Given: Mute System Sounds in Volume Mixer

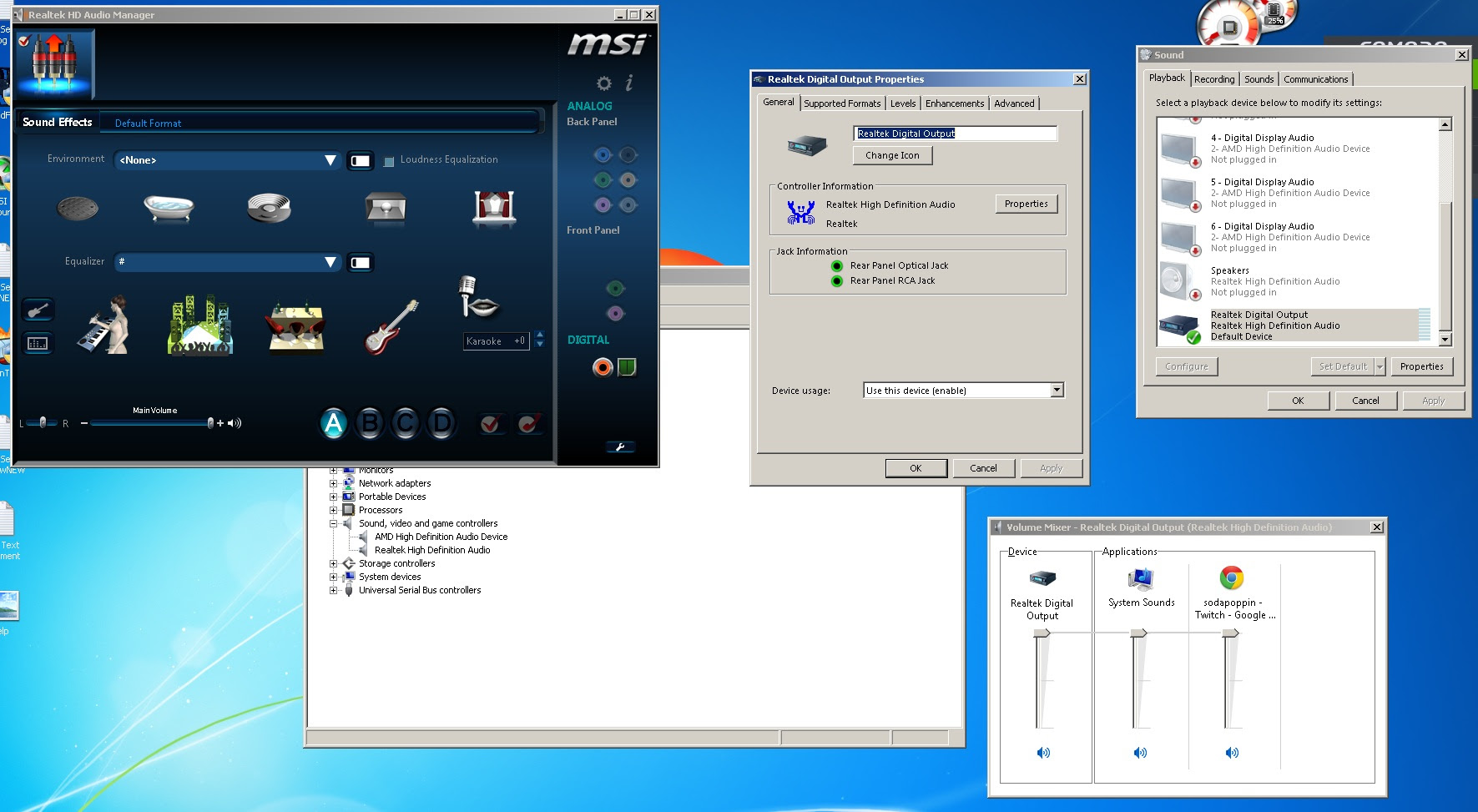Looking at the screenshot, I should 1140,753.
